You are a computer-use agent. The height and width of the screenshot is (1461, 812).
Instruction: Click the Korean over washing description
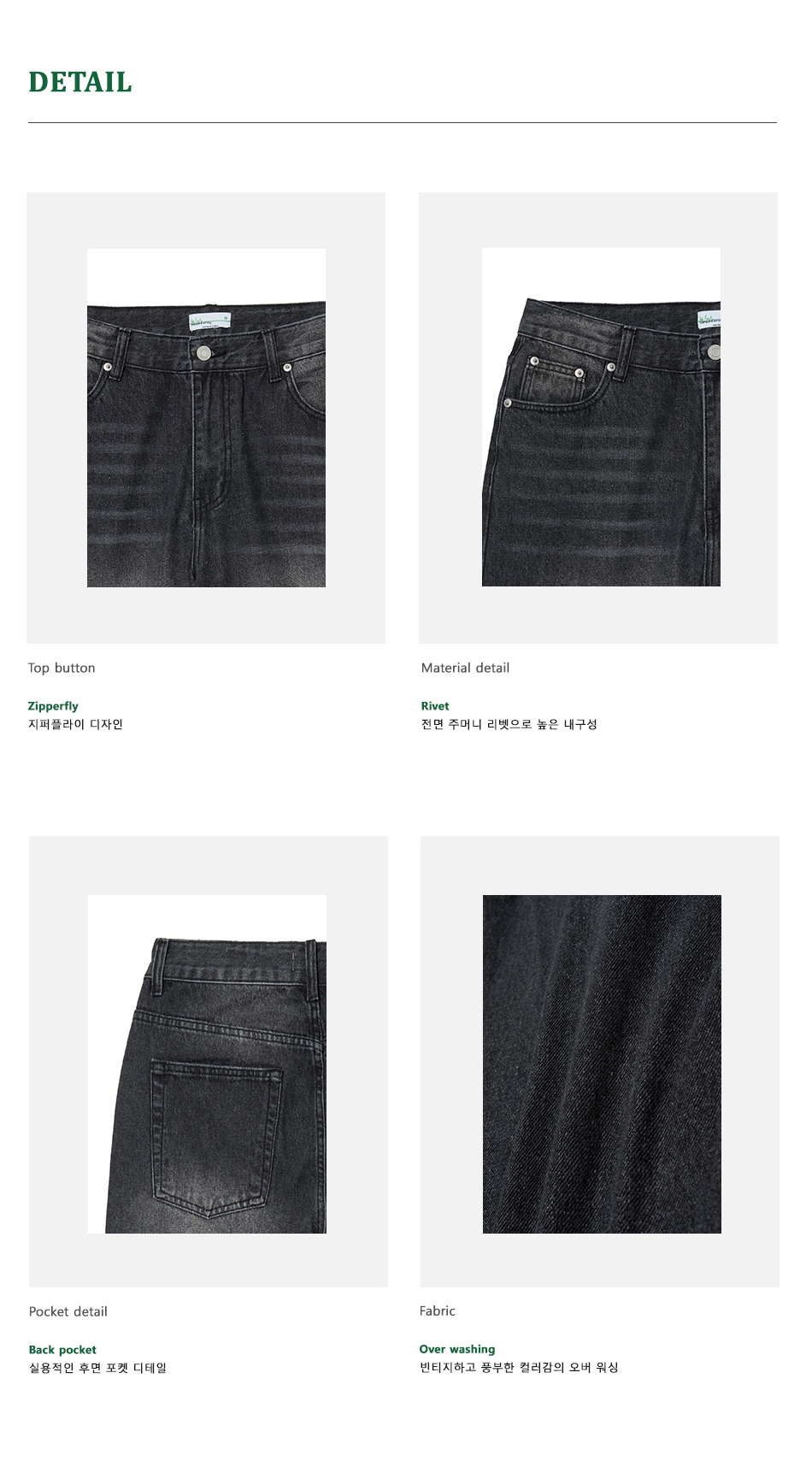pyautogui.click(x=519, y=1367)
